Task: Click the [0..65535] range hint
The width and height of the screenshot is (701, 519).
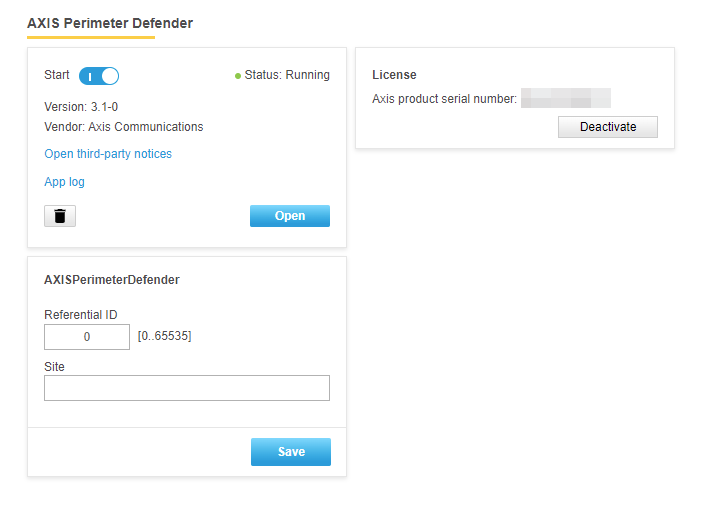Action: pyautogui.click(x=164, y=336)
